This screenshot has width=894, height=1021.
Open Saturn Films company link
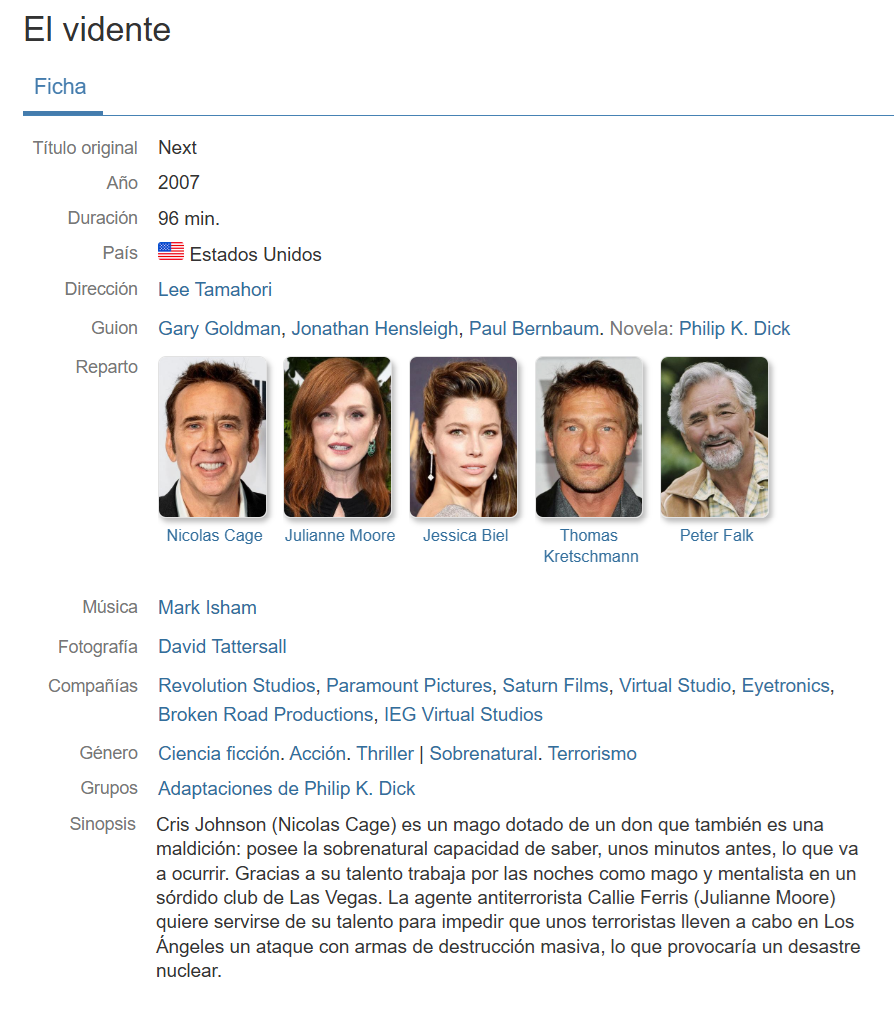(555, 686)
